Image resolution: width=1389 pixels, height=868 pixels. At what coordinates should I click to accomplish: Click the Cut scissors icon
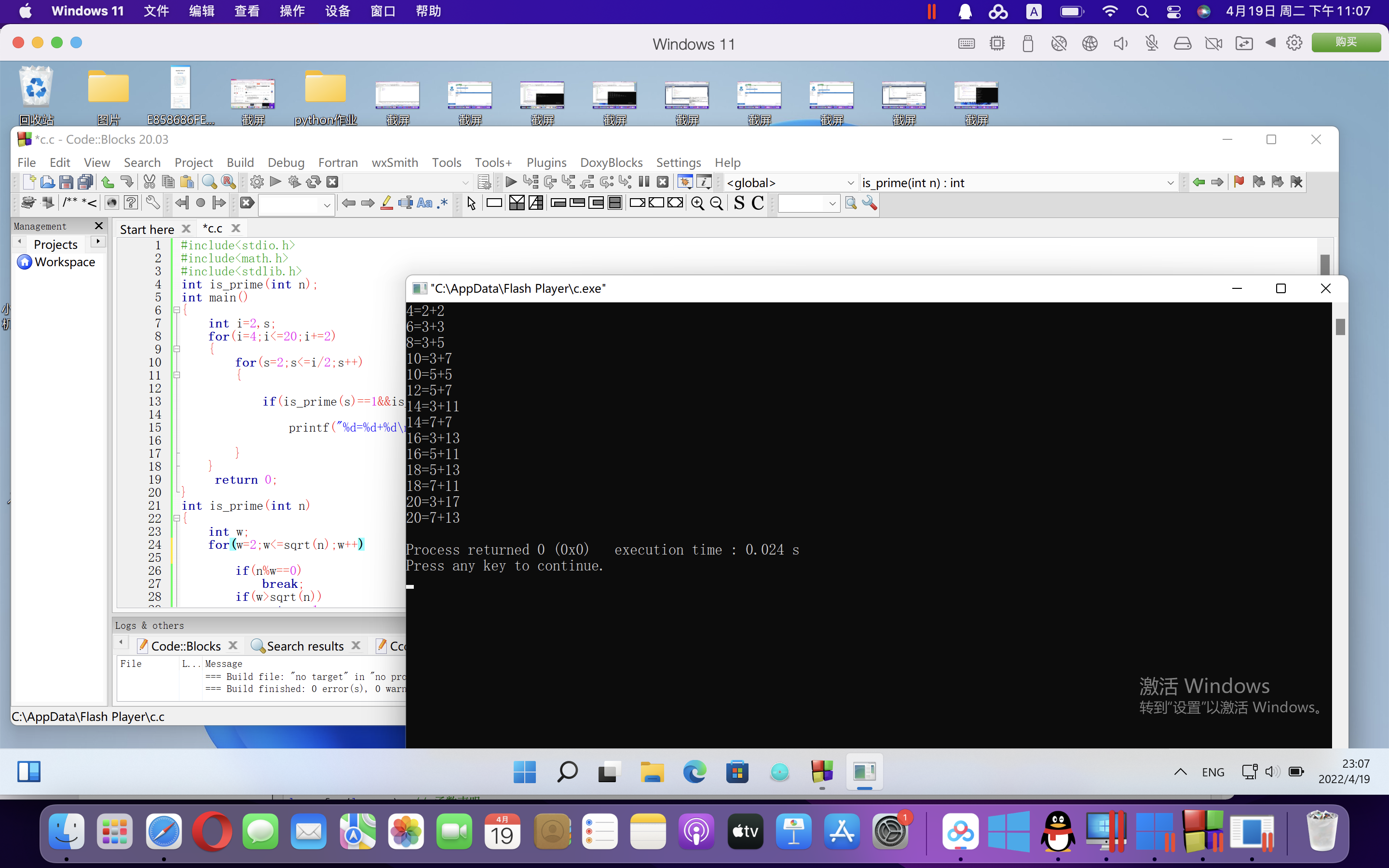[x=149, y=183]
